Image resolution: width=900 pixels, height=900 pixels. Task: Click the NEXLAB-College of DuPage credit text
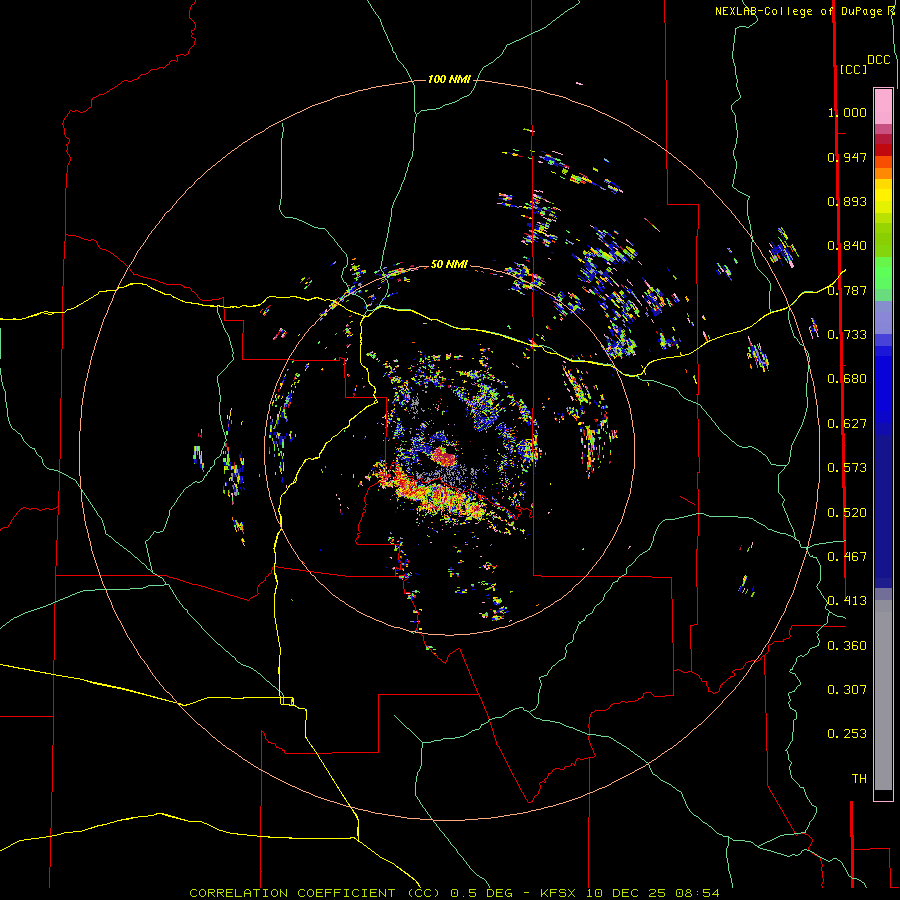pos(805,11)
